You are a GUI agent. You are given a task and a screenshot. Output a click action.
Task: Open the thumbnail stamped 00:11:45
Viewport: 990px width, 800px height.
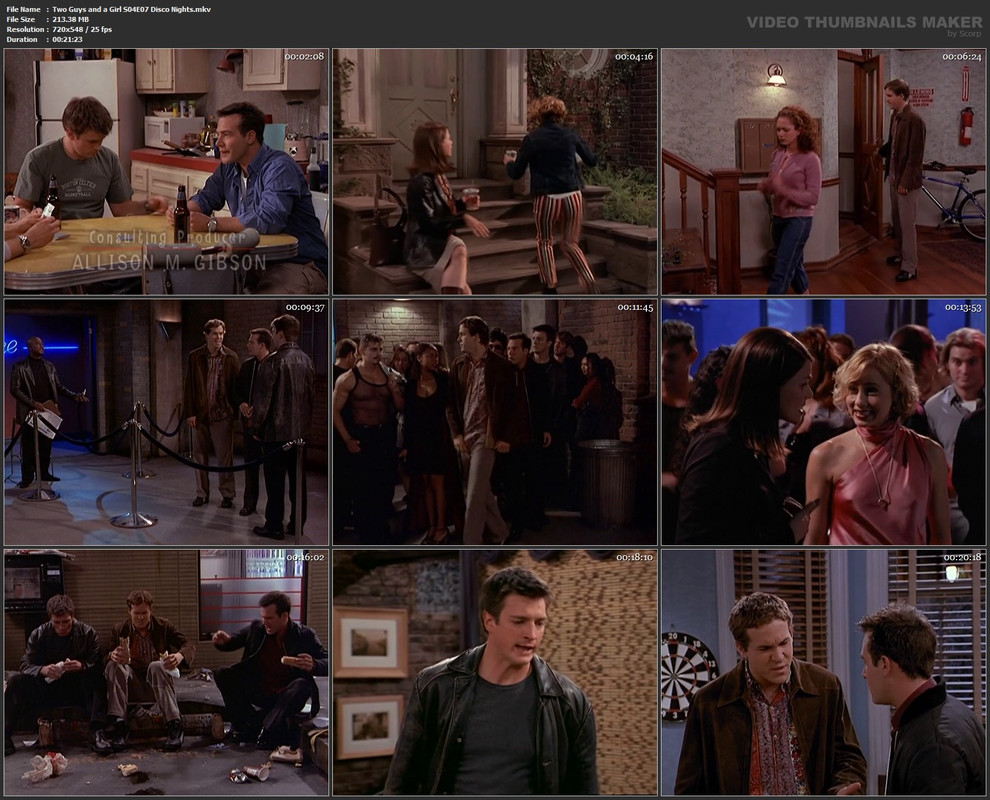495,422
